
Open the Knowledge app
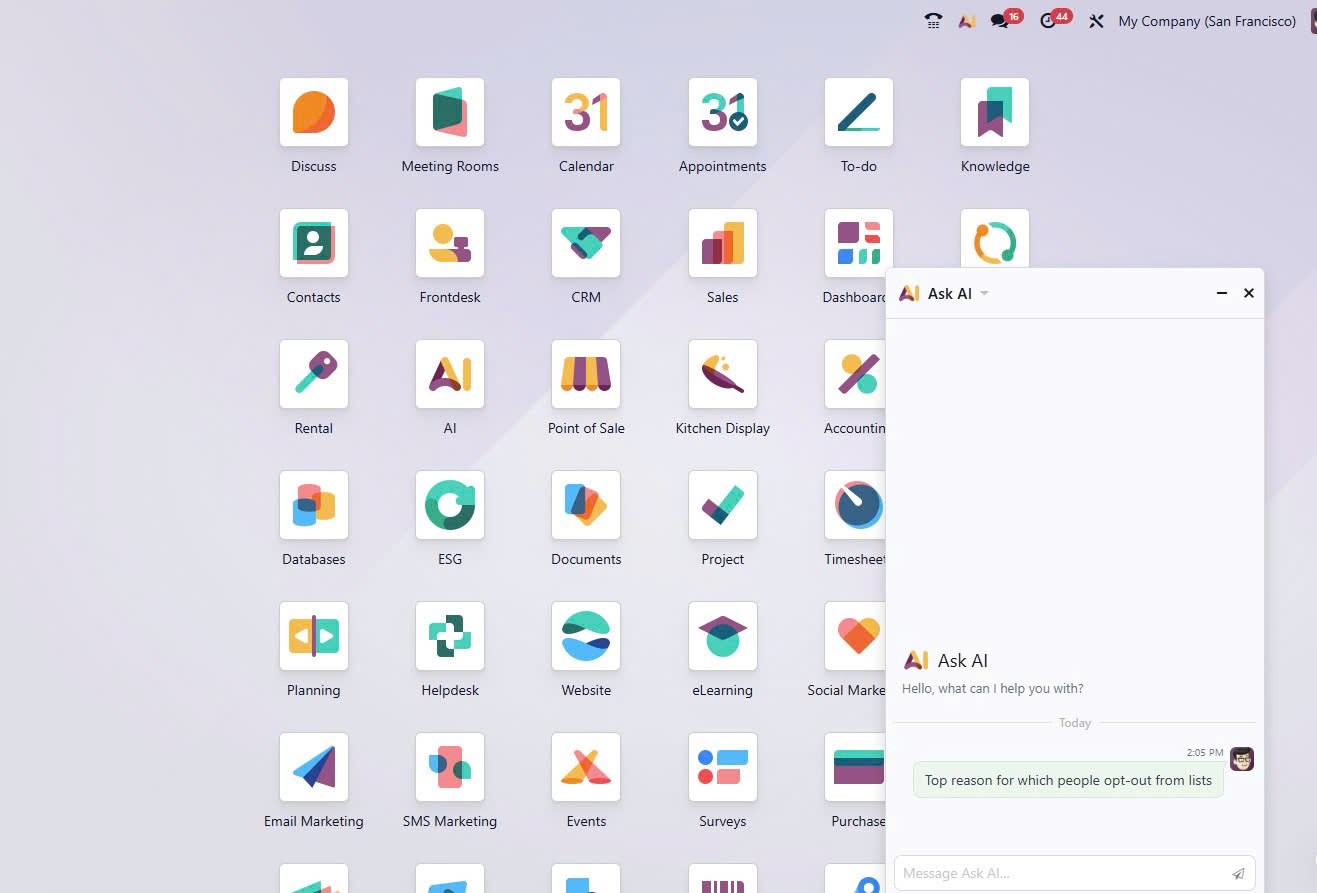point(994,112)
